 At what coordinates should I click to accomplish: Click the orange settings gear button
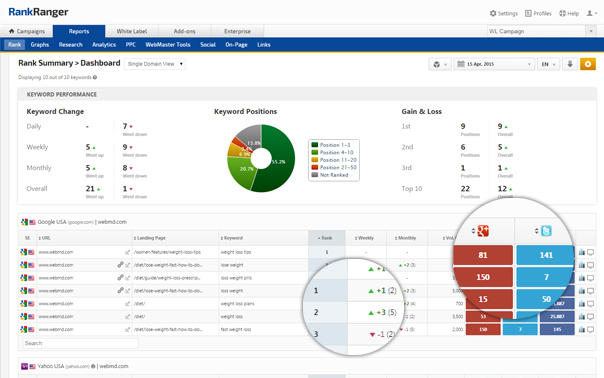pyautogui.click(x=588, y=64)
